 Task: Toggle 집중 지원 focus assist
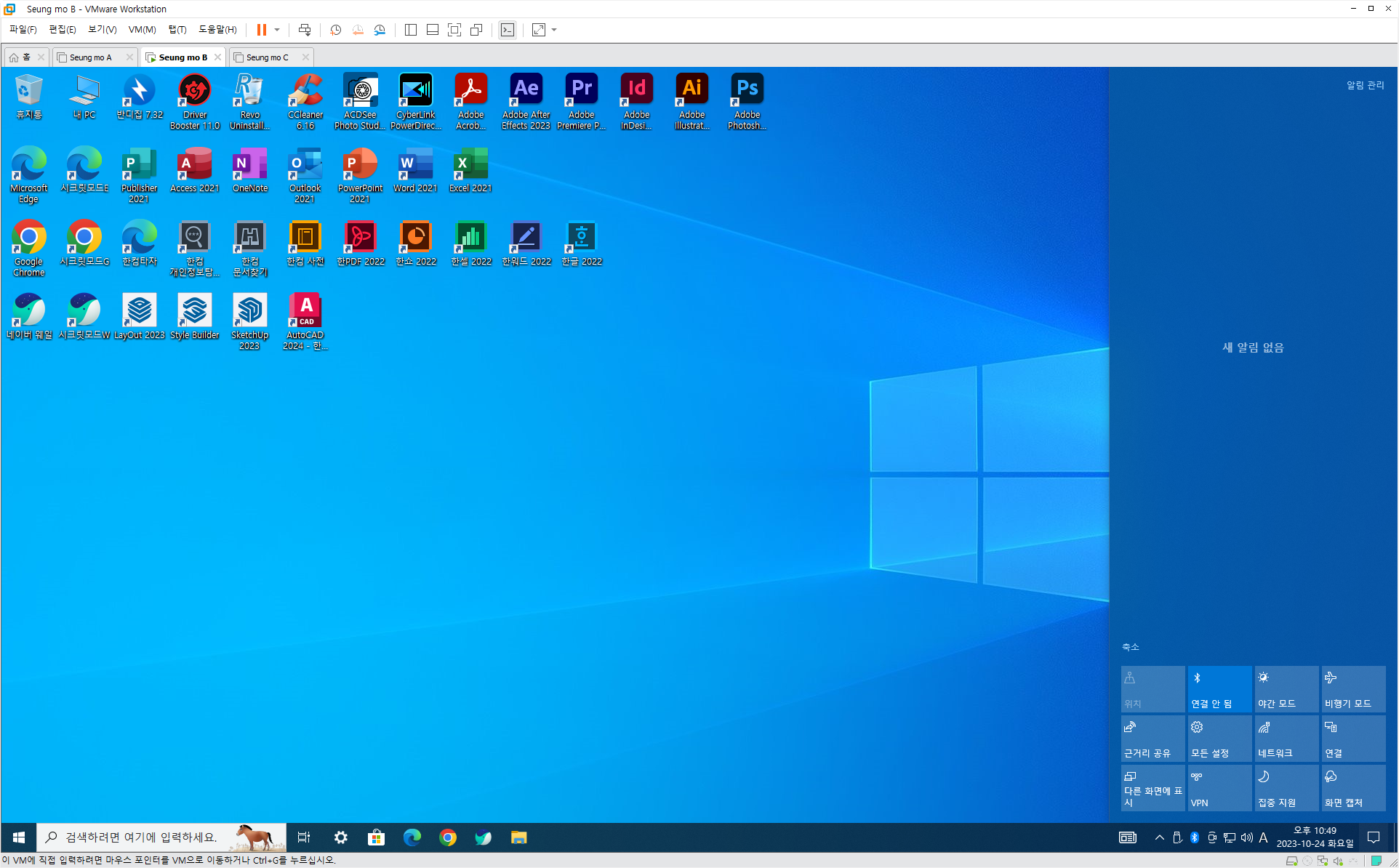coord(1286,788)
